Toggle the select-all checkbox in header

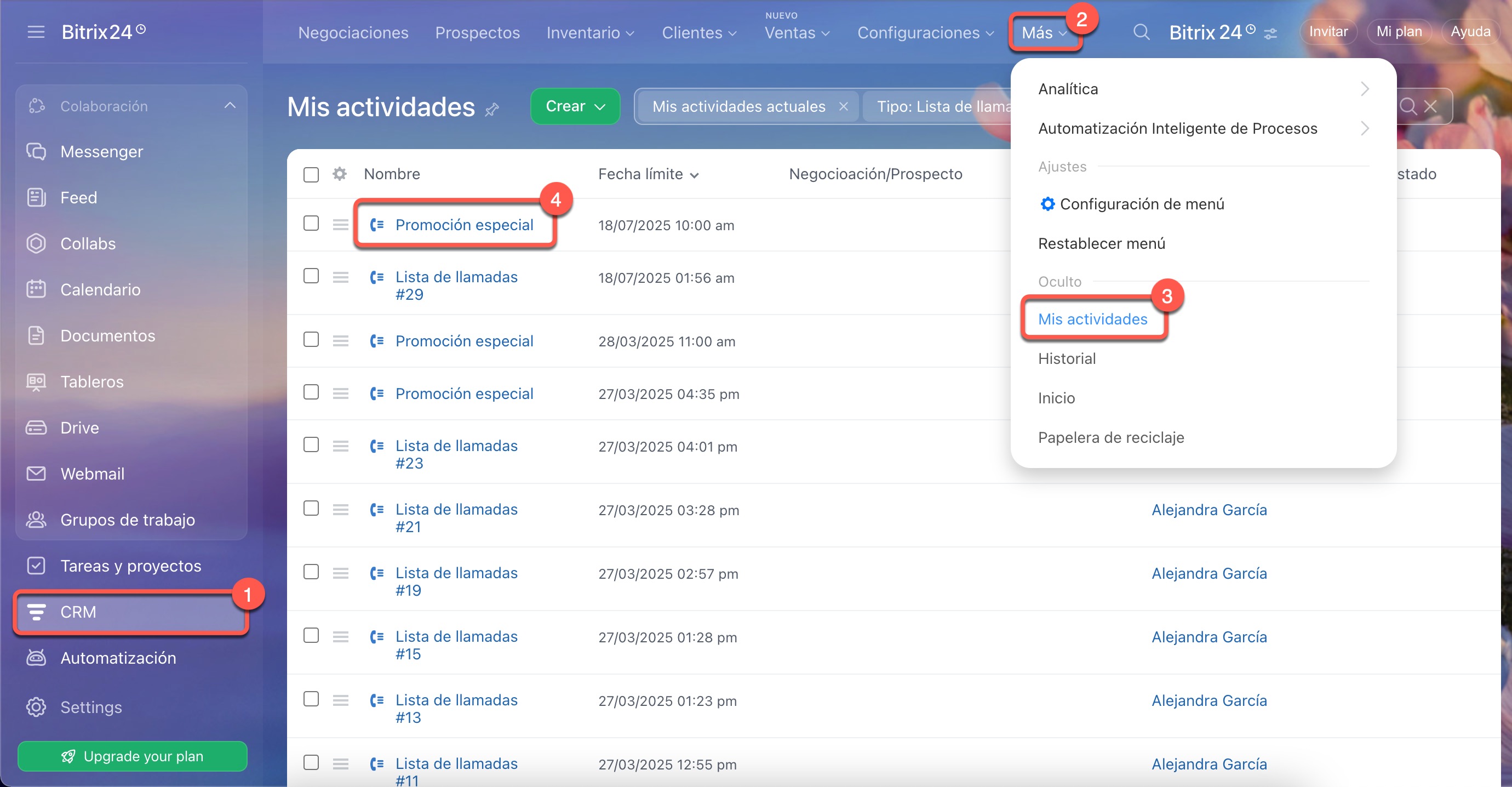[311, 174]
